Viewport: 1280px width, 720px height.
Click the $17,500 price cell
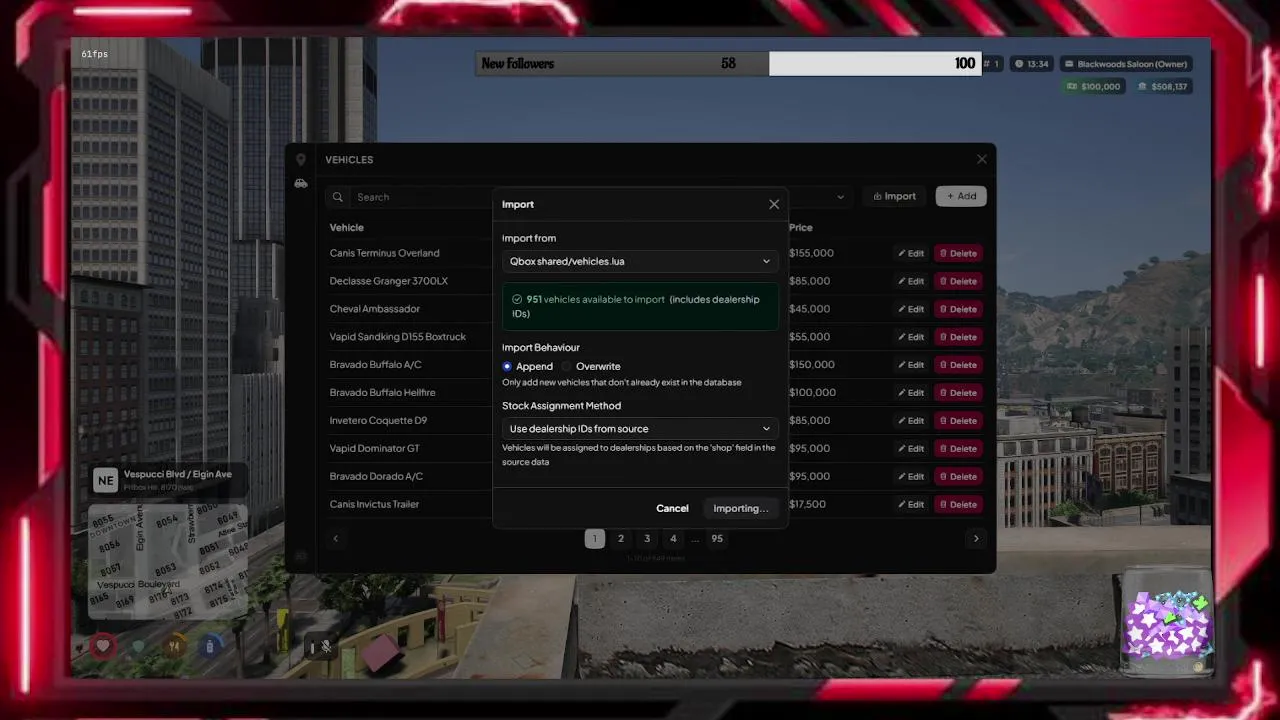point(807,505)
